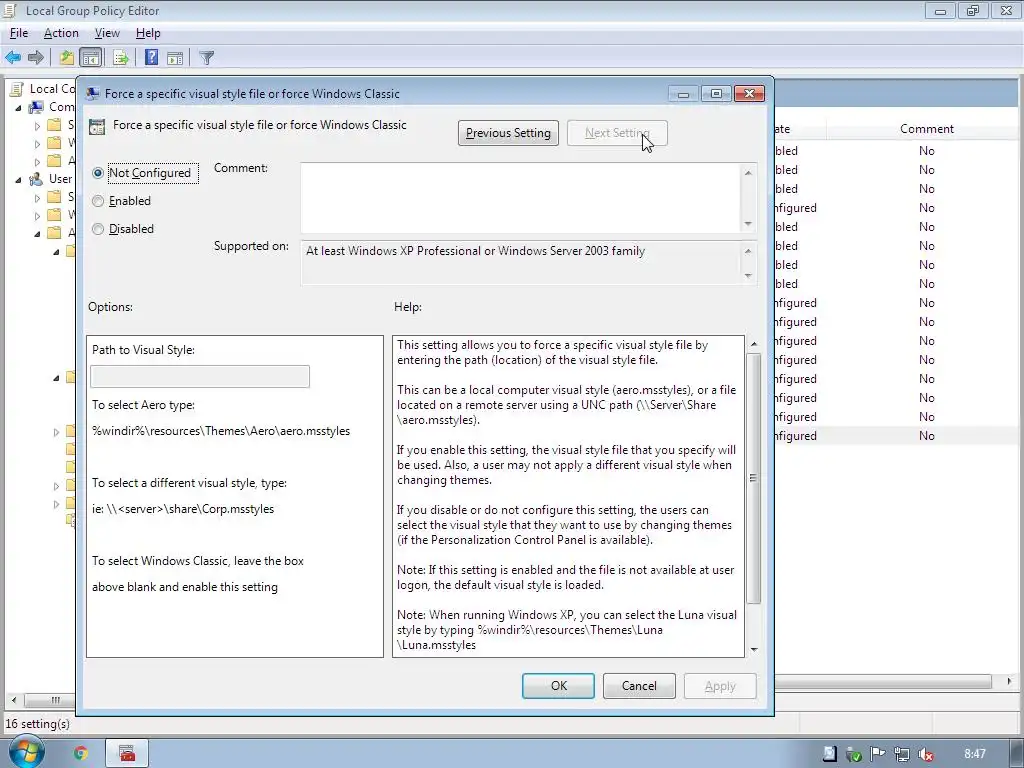This screenshot has width=1024, height=768.
Task: Click 'No' comment in highlighted list row
Action: [927, 436]
